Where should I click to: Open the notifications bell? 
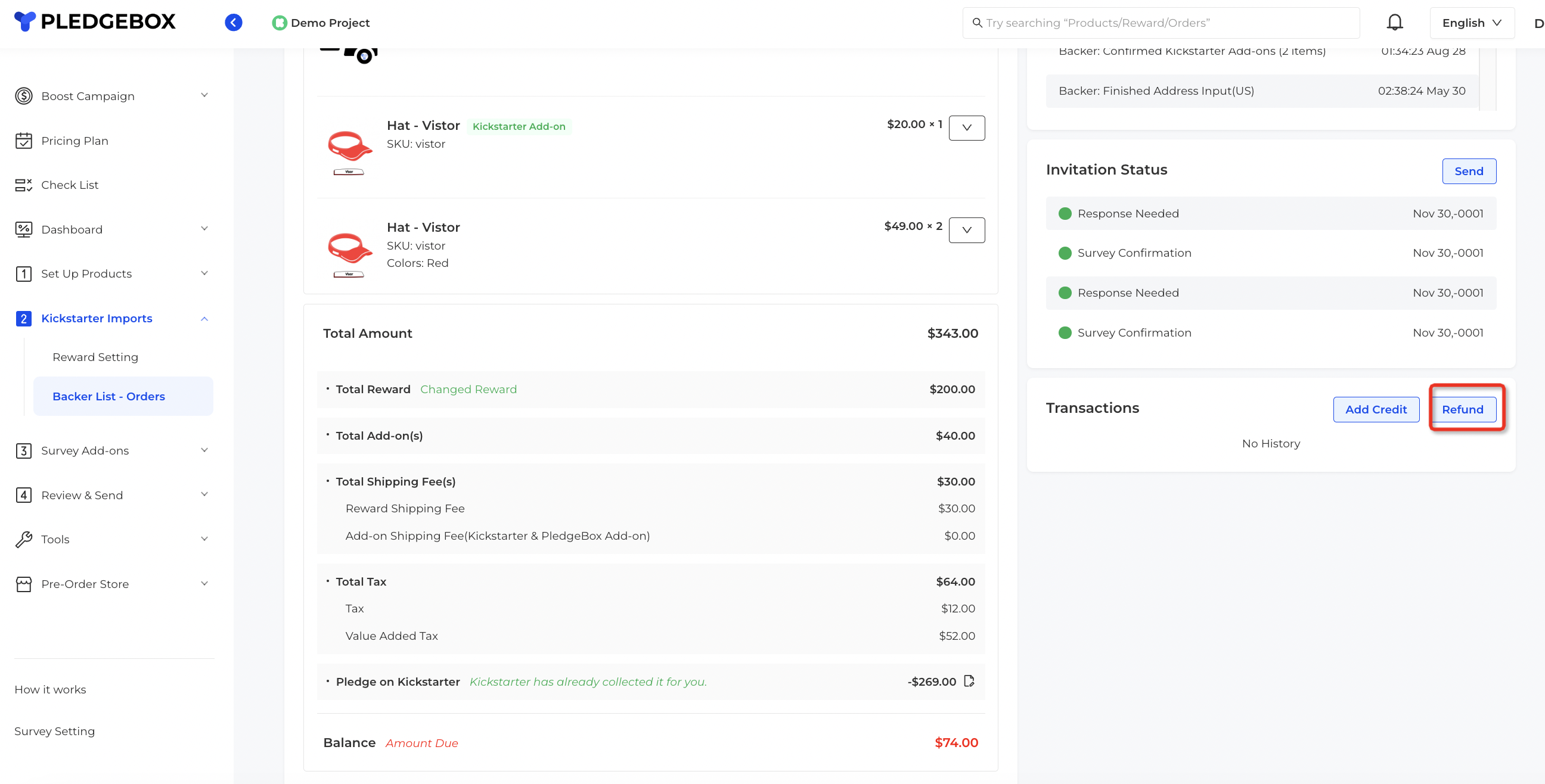coord(1394,23)
